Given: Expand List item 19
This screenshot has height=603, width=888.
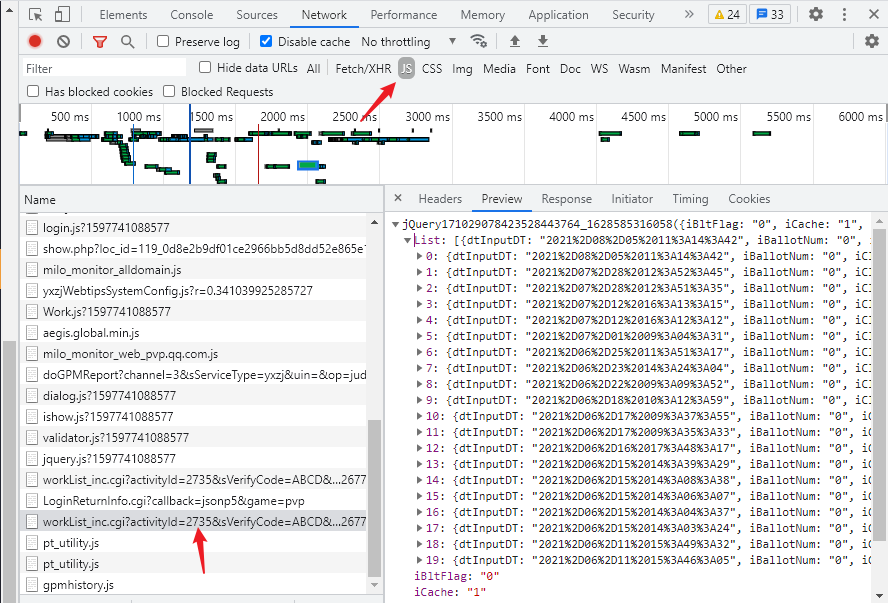Looking at the screenshot, I should coord(420,559).
